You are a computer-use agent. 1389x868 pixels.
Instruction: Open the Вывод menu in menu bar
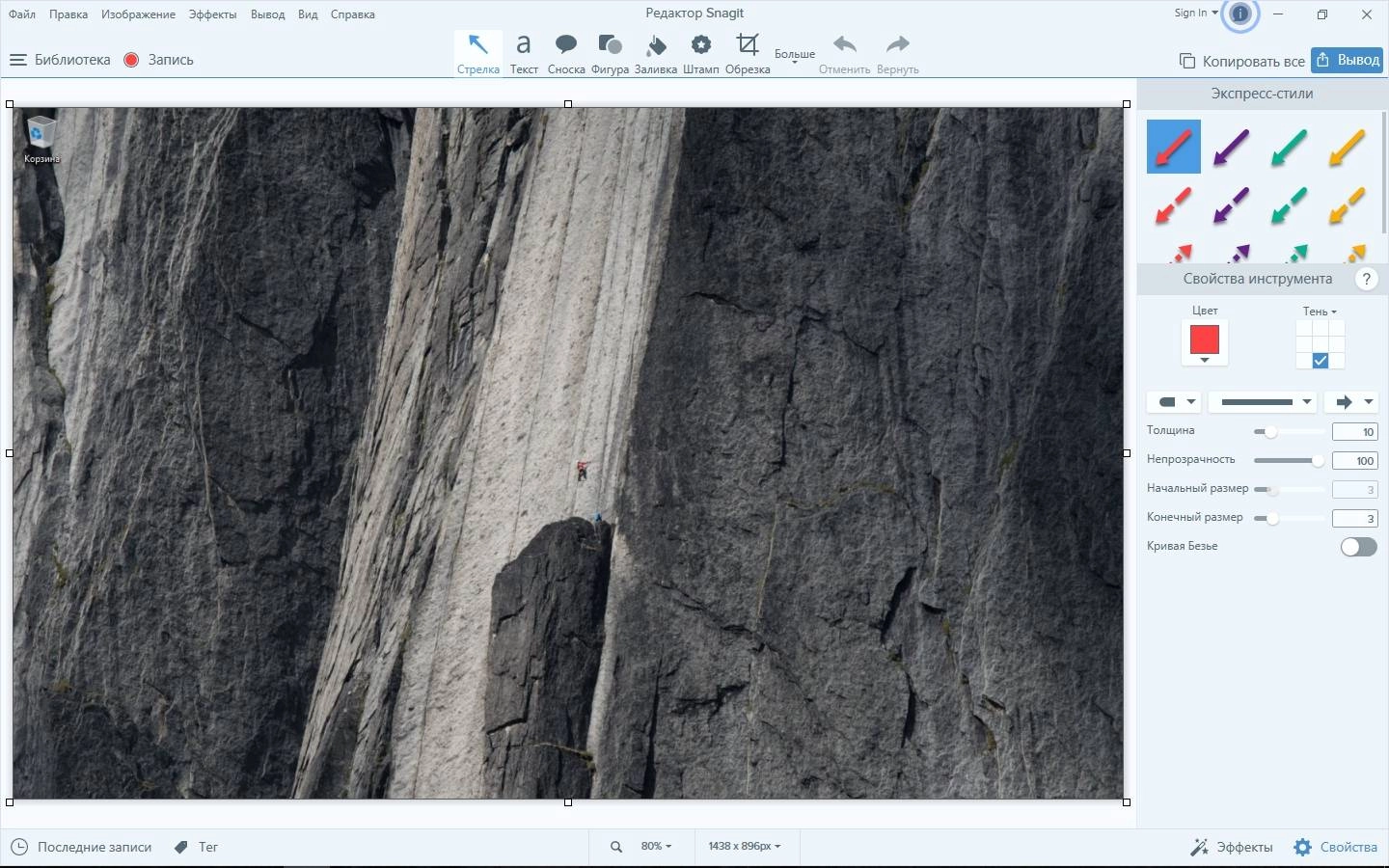267,14
